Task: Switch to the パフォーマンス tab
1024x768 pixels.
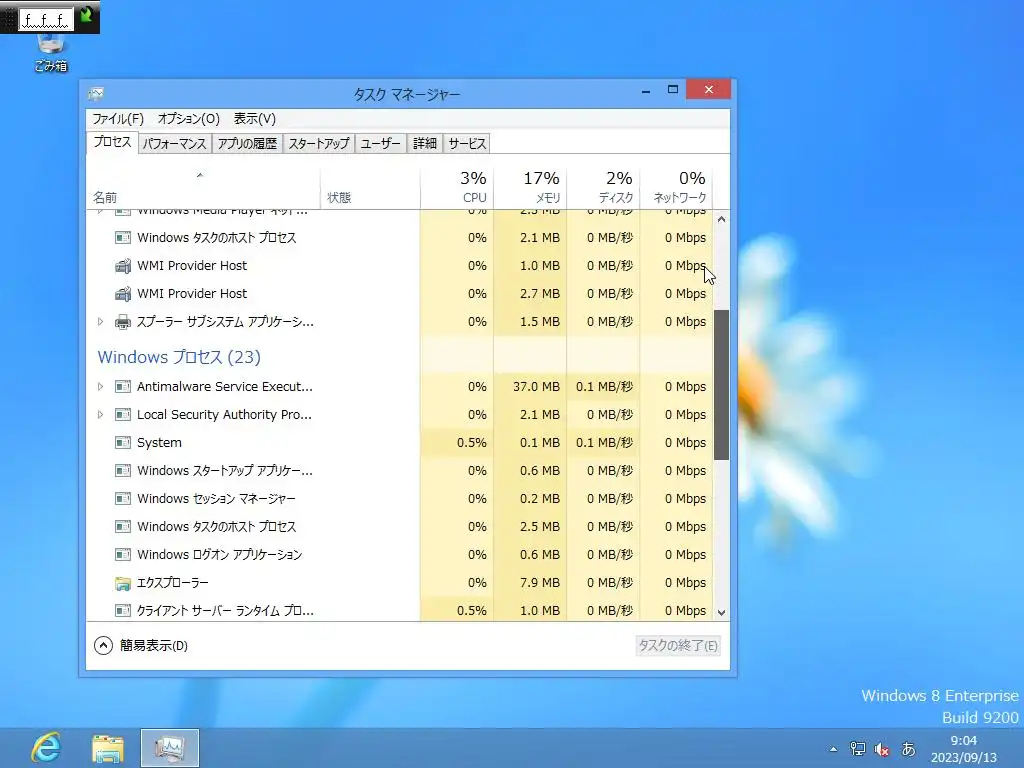Action: point(174,144)
